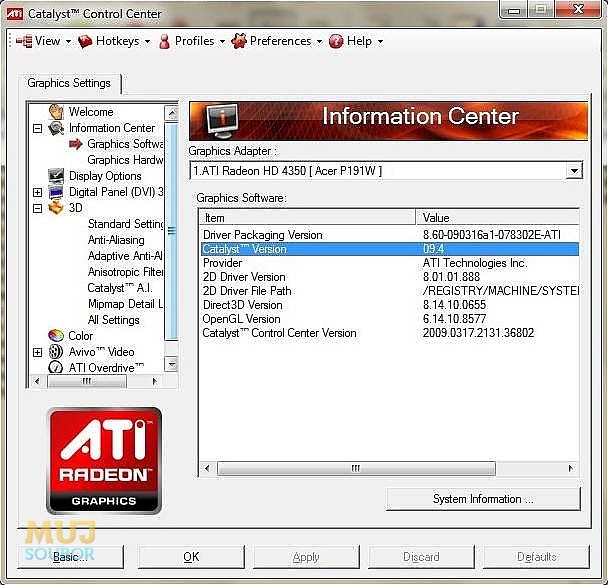Click the 3D cube icon
608x585 pixels.
pos(56,208)
